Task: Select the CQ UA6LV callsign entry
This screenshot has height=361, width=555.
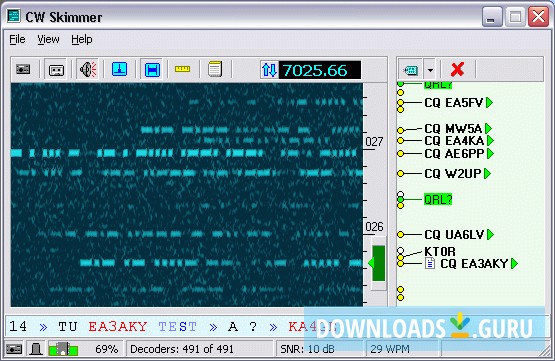Action: [x=454, y=234]
